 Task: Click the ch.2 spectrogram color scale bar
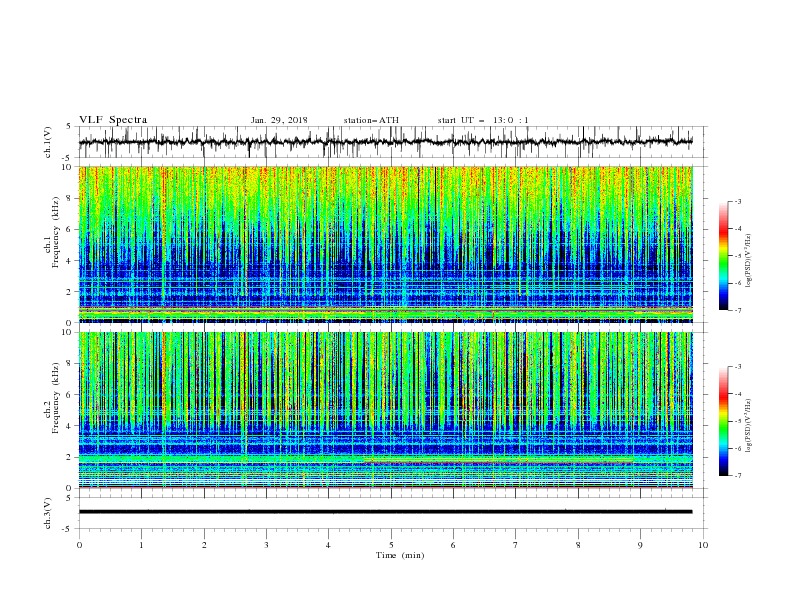[x=724, y=421]
